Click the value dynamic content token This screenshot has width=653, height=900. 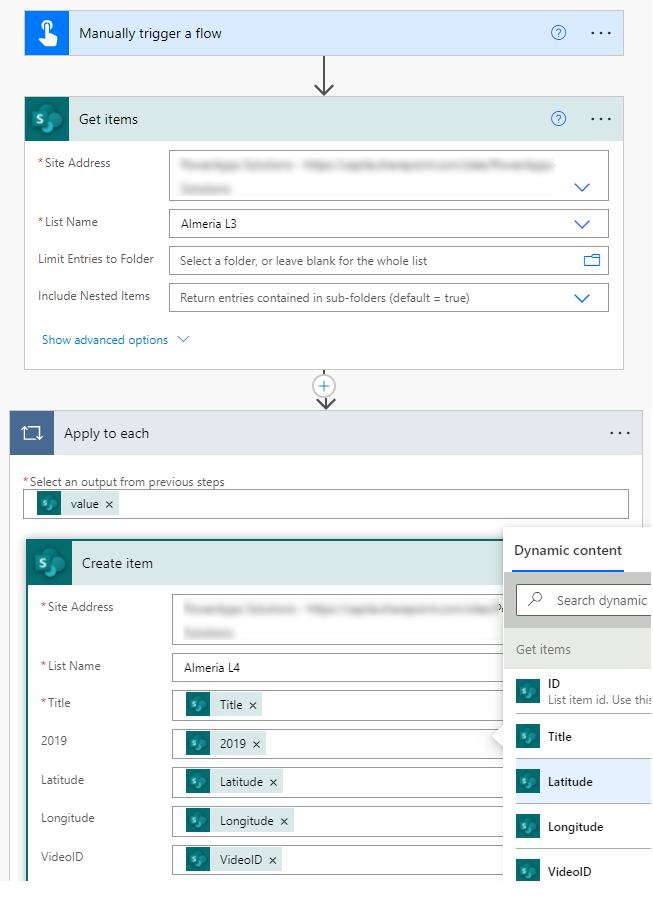pos(77,504)
